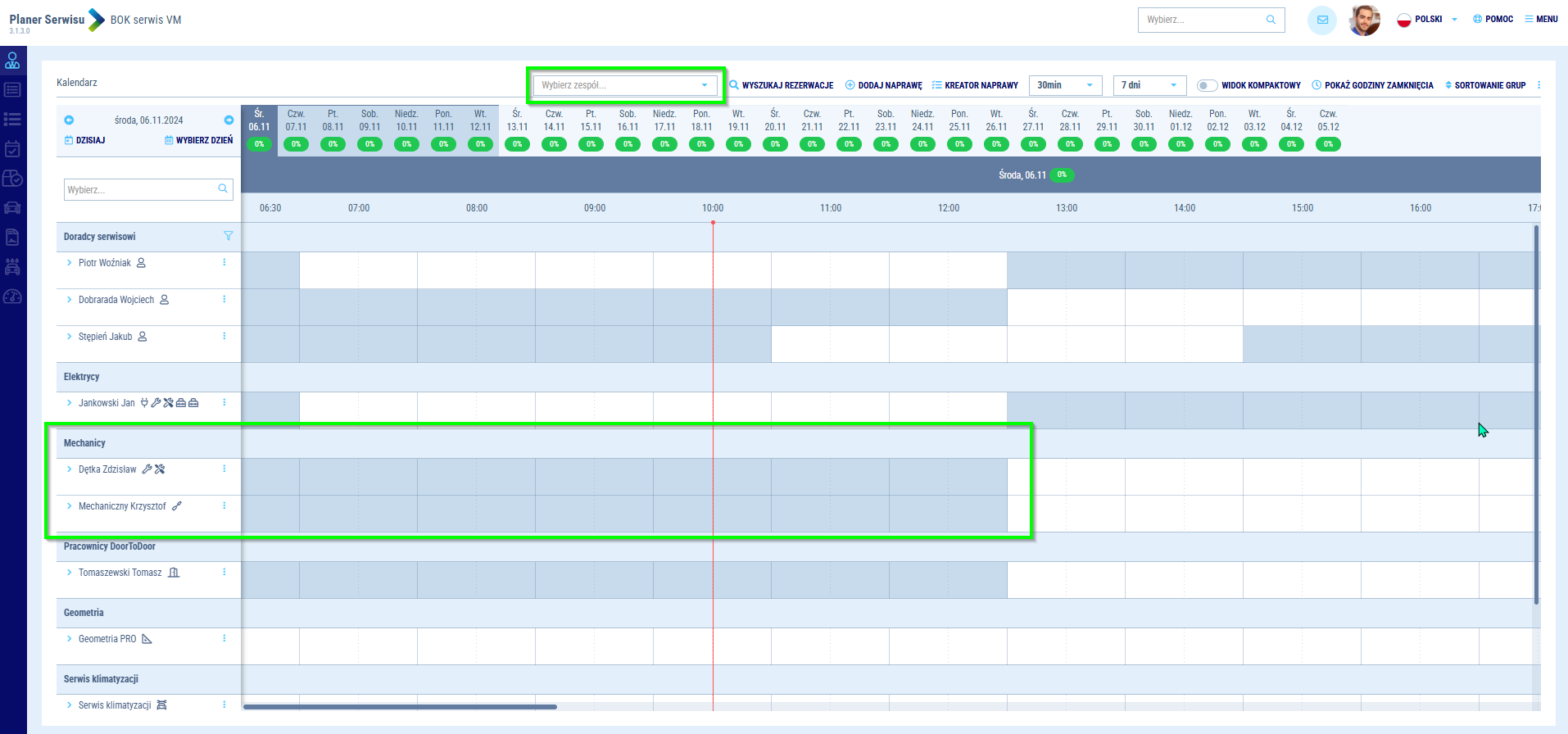Click the filter icon beside Doradcy serwisowi
This screenshot has height=734, width=1568.
pyautogui.click(x=229, y=236)
